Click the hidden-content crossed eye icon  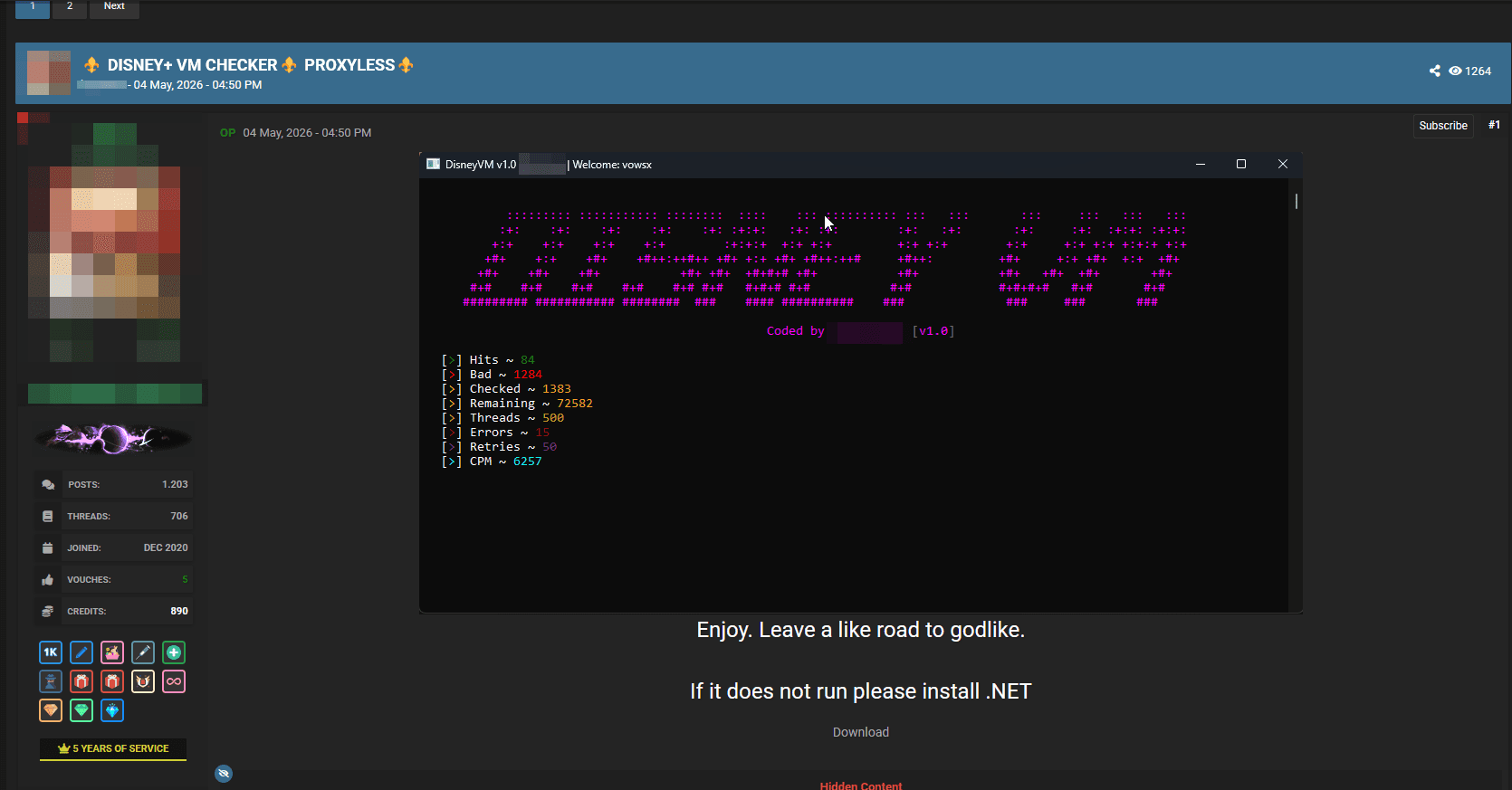click(x=224, y=774)
